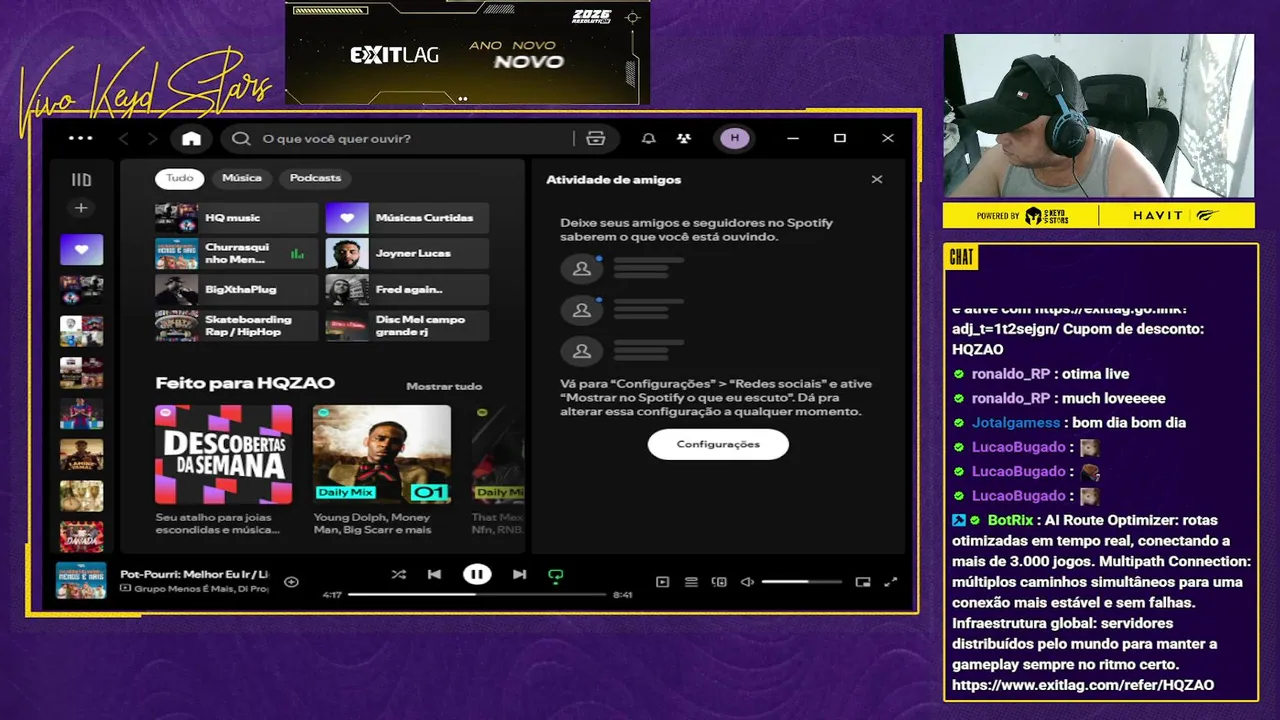Open 'Músicas Curtidas' tile

coord(407,218)
